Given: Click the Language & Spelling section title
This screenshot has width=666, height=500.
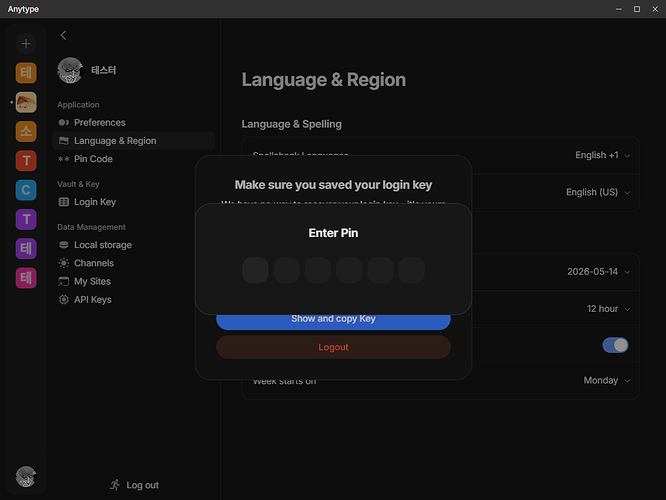Looking at the screenshot, I should click(x=291, y=124).
